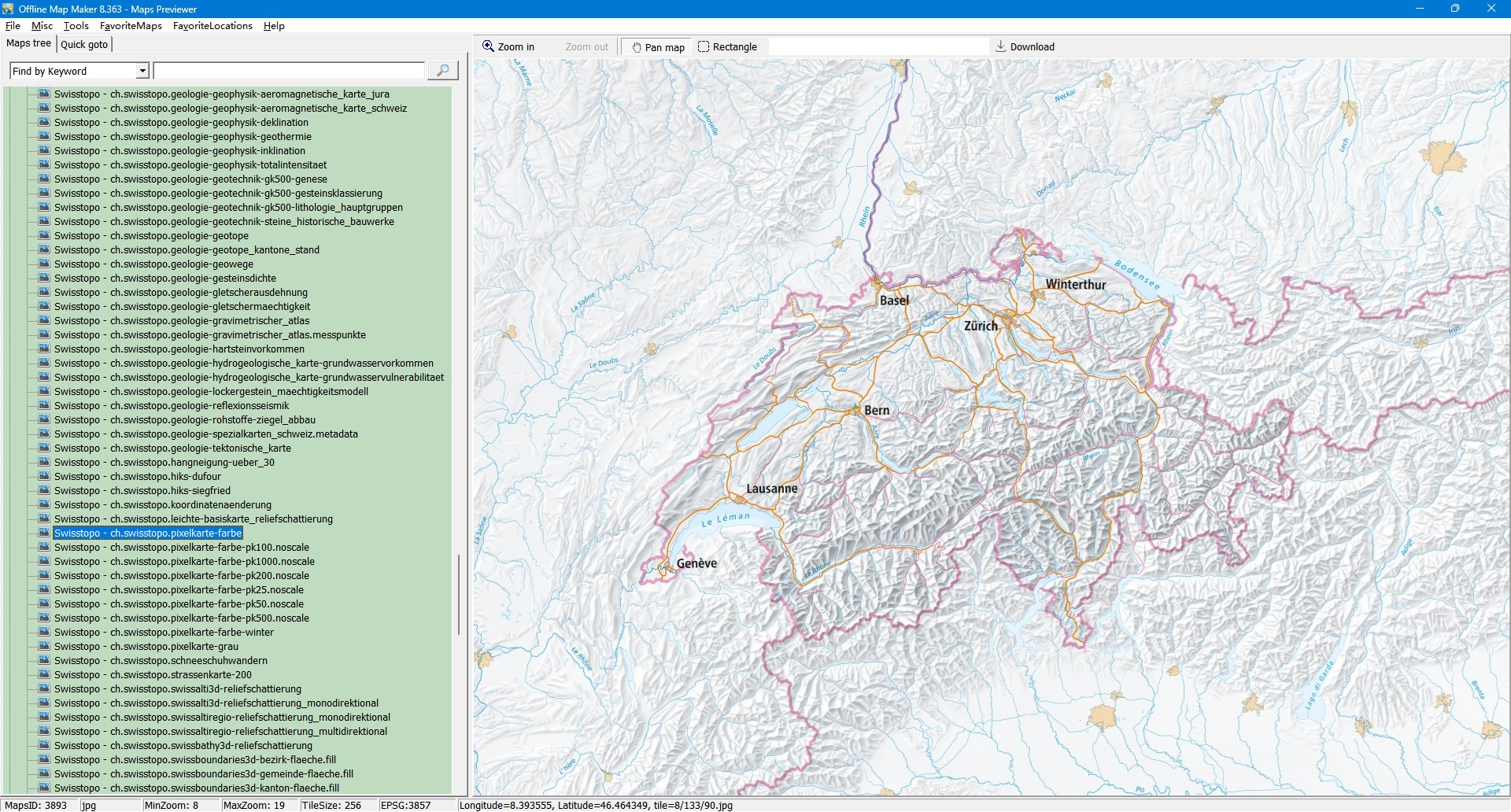
Task: Open the FavoriteLocations menu
Action: point(212,26)
